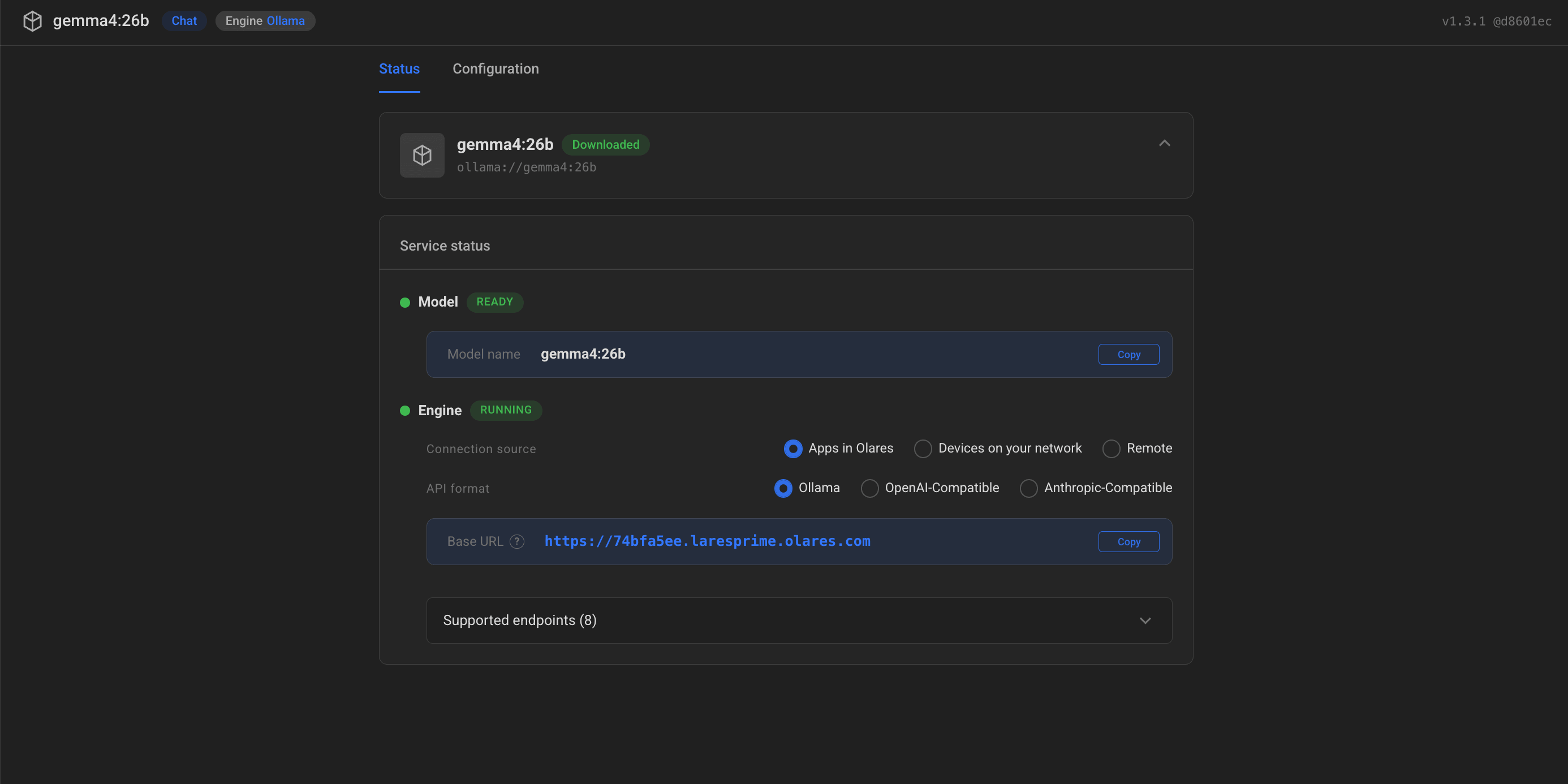Click the RUNNING engine status badge
Image resolution: width=1568 pixels, height=784 pixels.
[x=506, y=410]
